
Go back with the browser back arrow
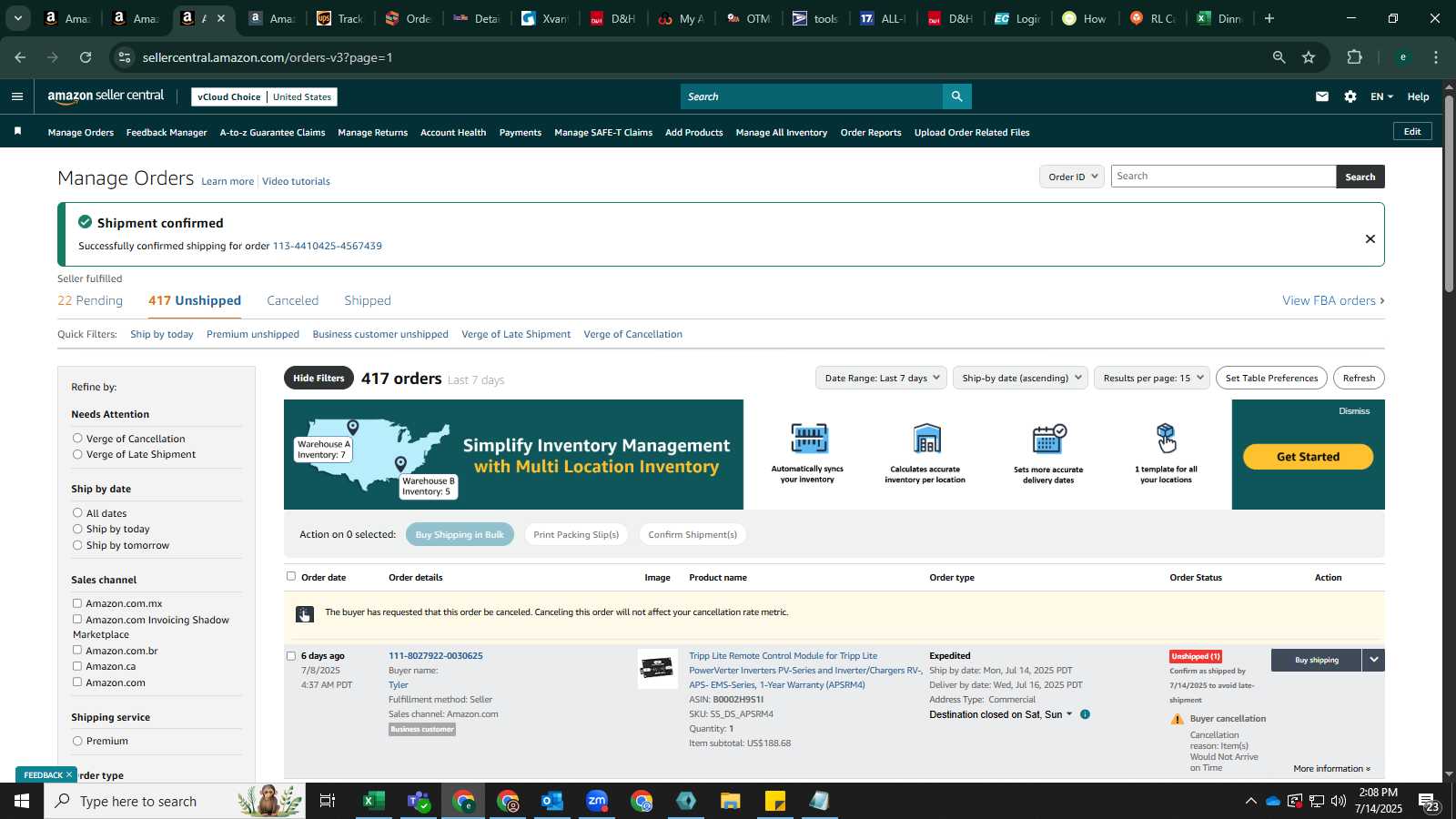tap(20, 57)
